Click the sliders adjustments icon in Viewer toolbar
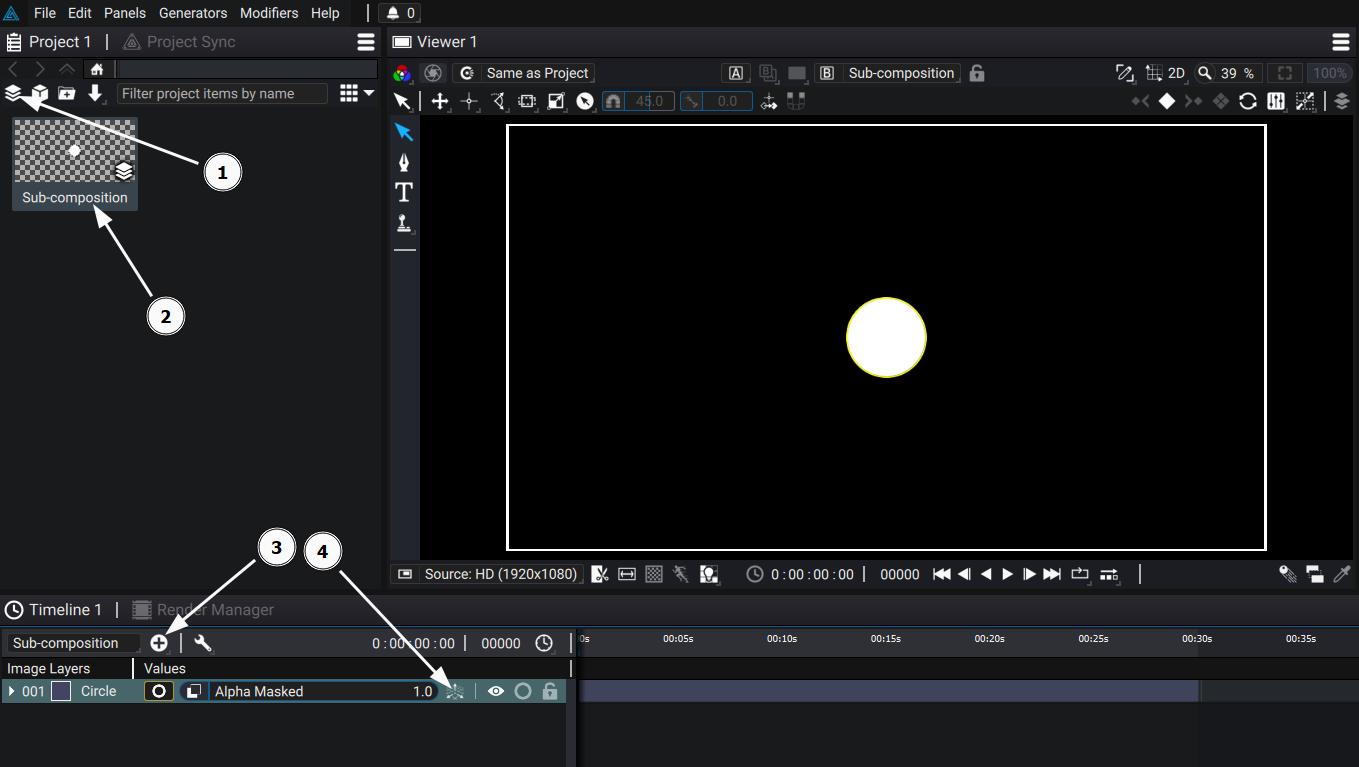This screenshot has width=1359, height=767. click(1276, 101)
